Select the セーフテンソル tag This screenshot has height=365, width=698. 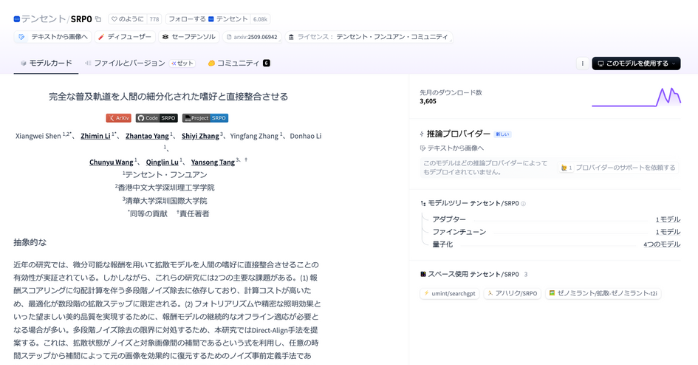point(189,37)
